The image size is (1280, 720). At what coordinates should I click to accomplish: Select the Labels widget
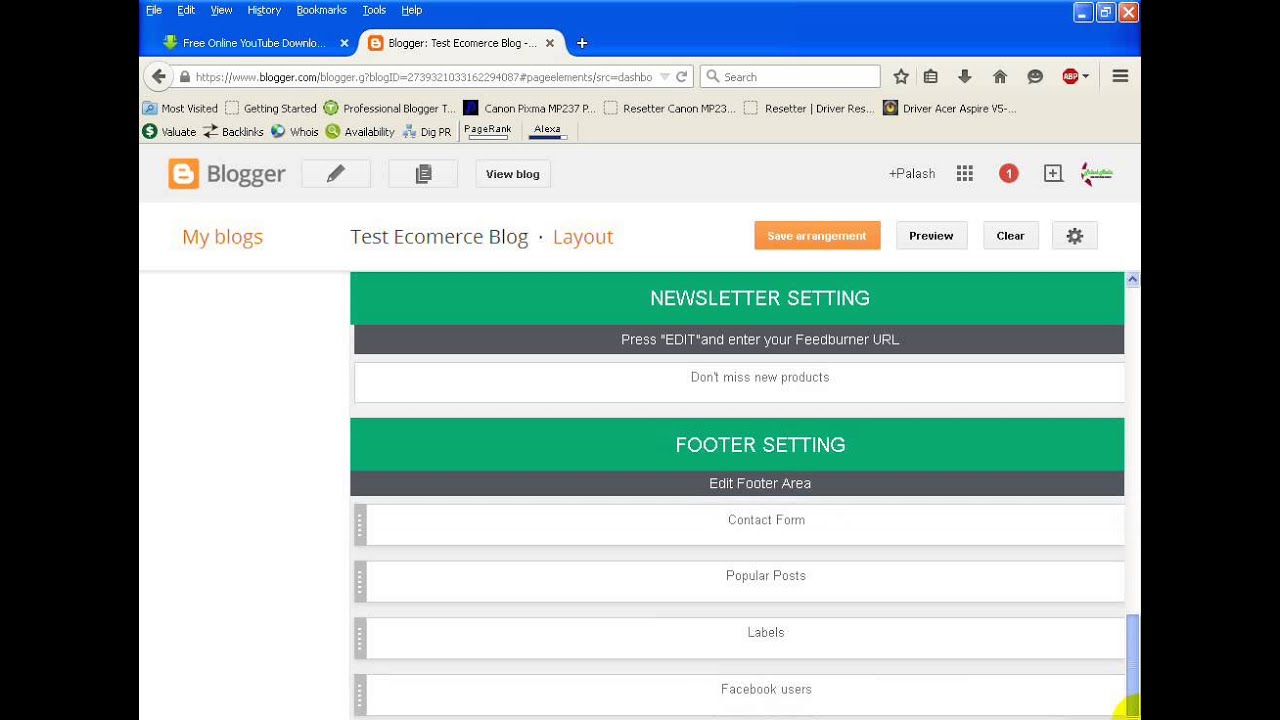[740, 637]
